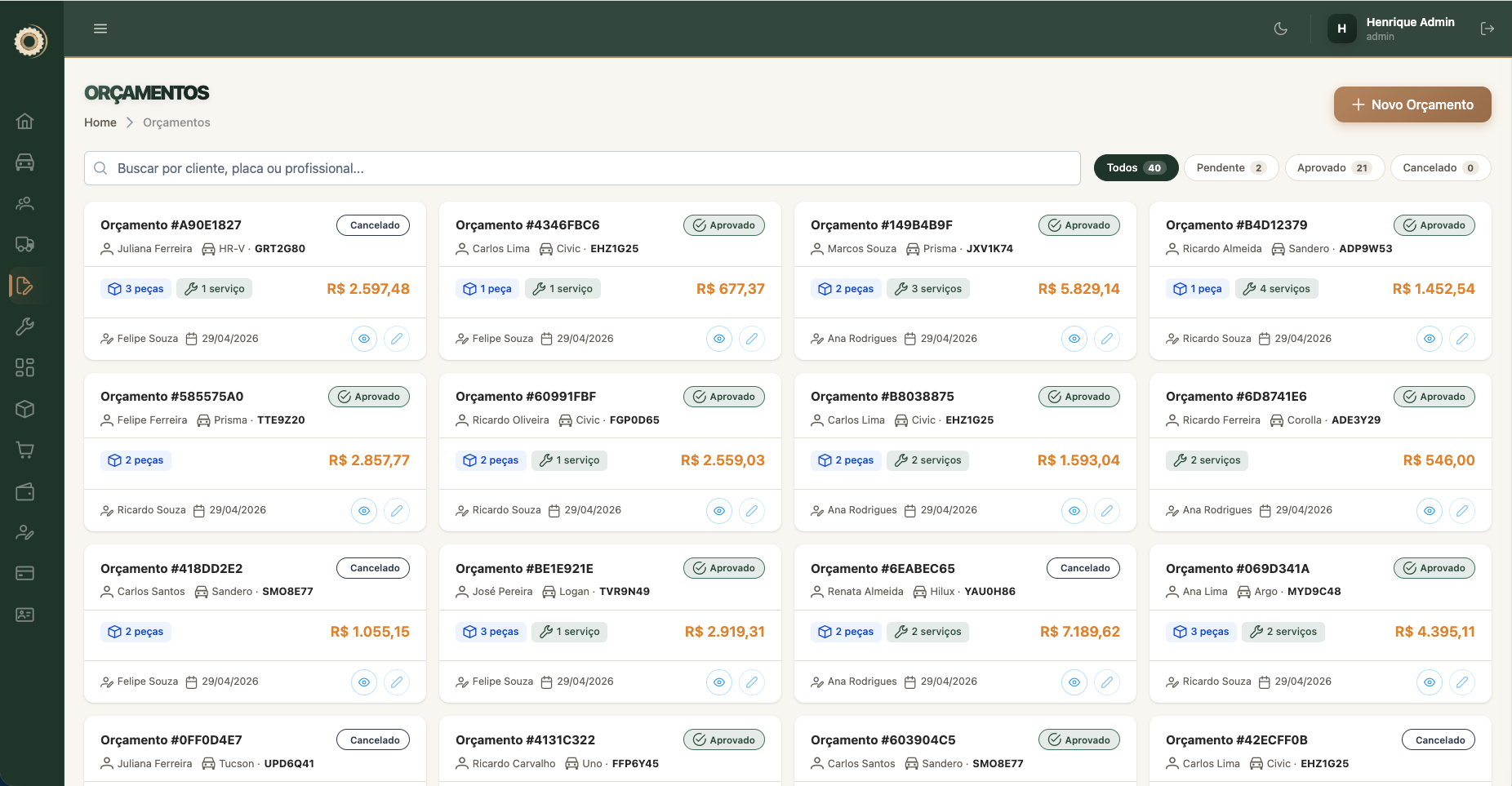Edit orçamento #418DD2E2 with pencil icon
Screen dimensions: 1512x786
tap(397, 682)
